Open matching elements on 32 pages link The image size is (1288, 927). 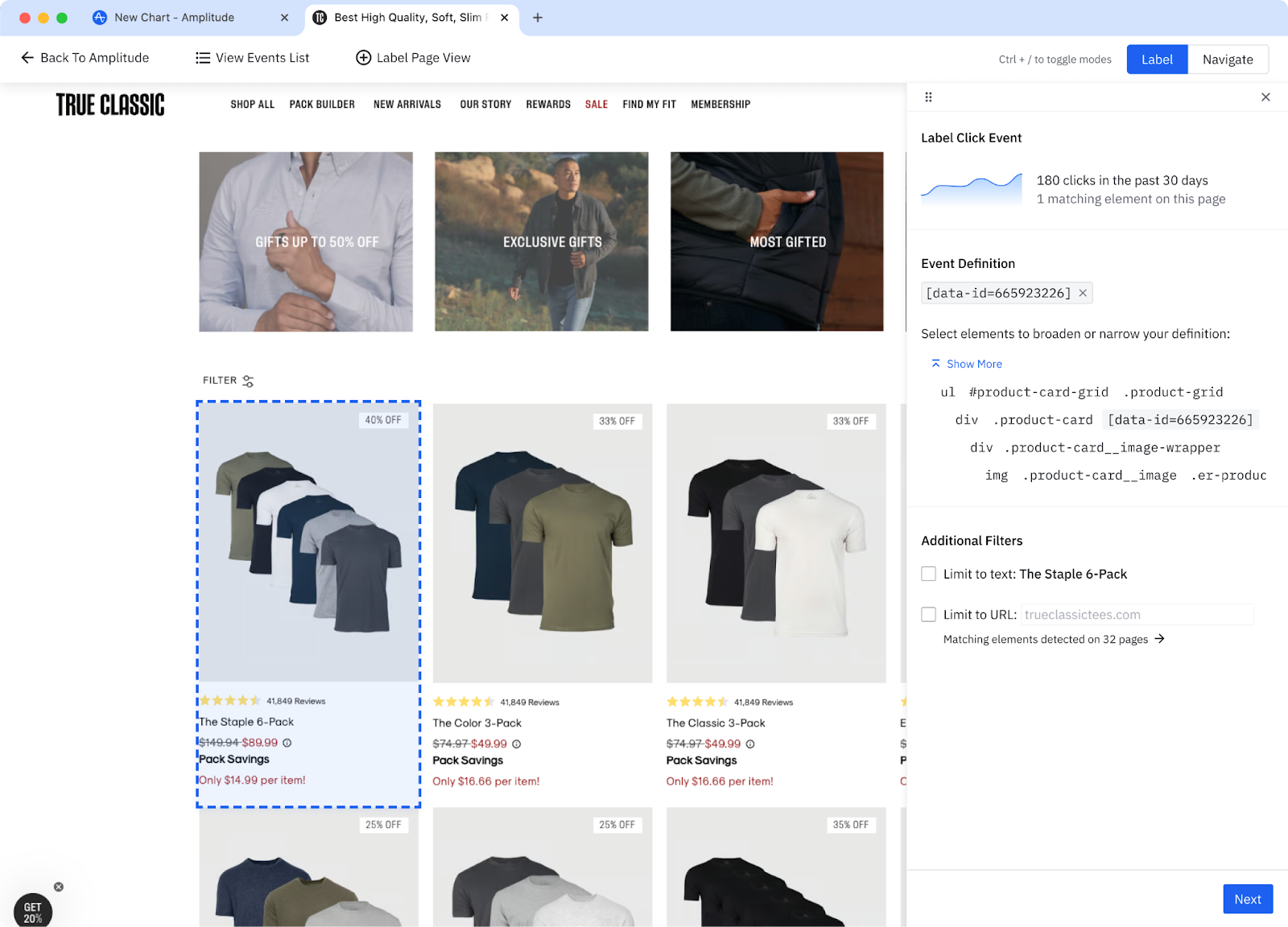(x=1054, y=639)
